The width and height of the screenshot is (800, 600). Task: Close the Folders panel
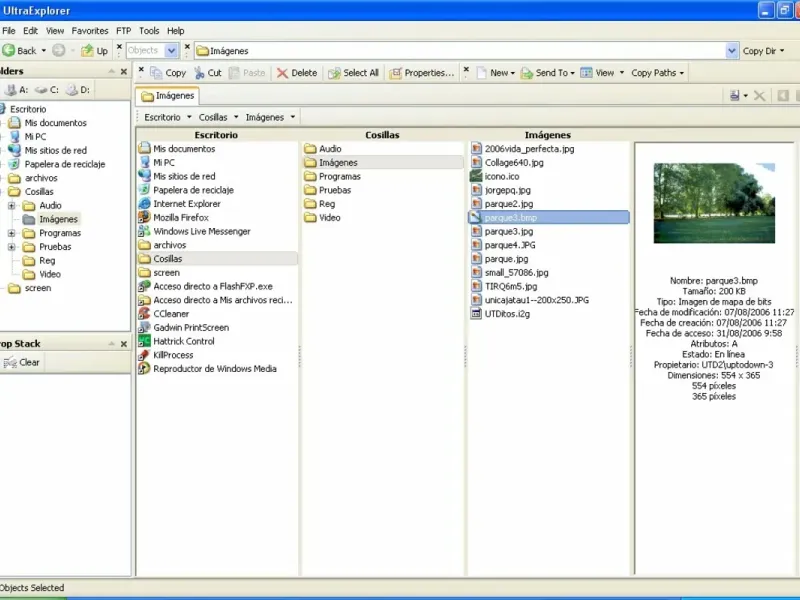tap(123, 71)
